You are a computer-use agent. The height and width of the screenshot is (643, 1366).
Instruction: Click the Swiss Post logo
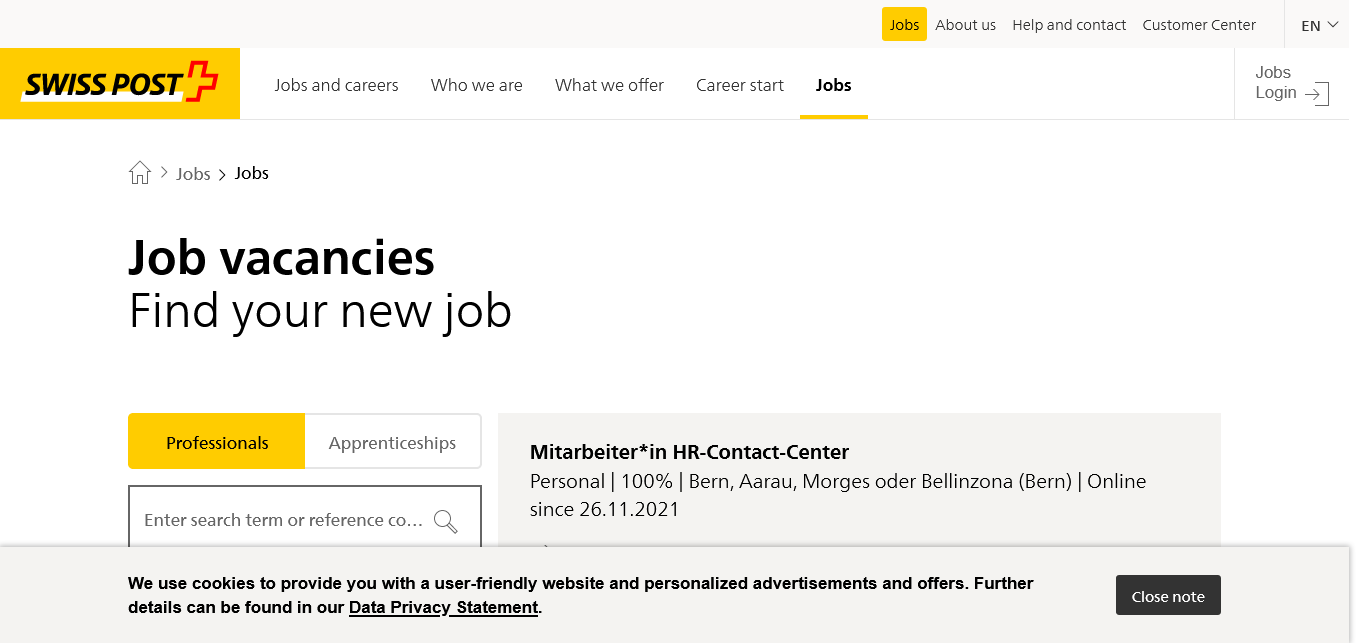pyautogui.click(x=120, y=83)
